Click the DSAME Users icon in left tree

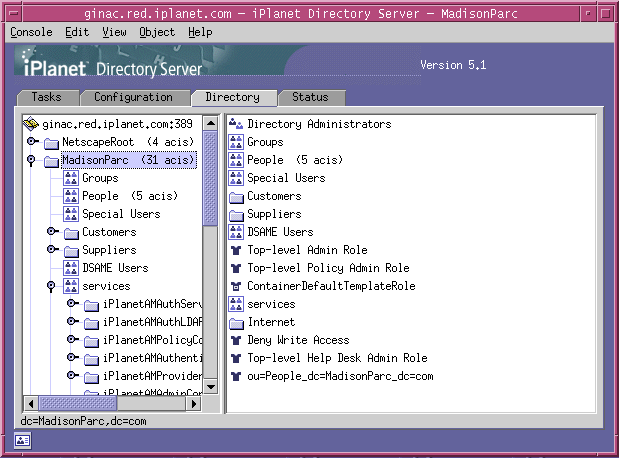point(71,268)
